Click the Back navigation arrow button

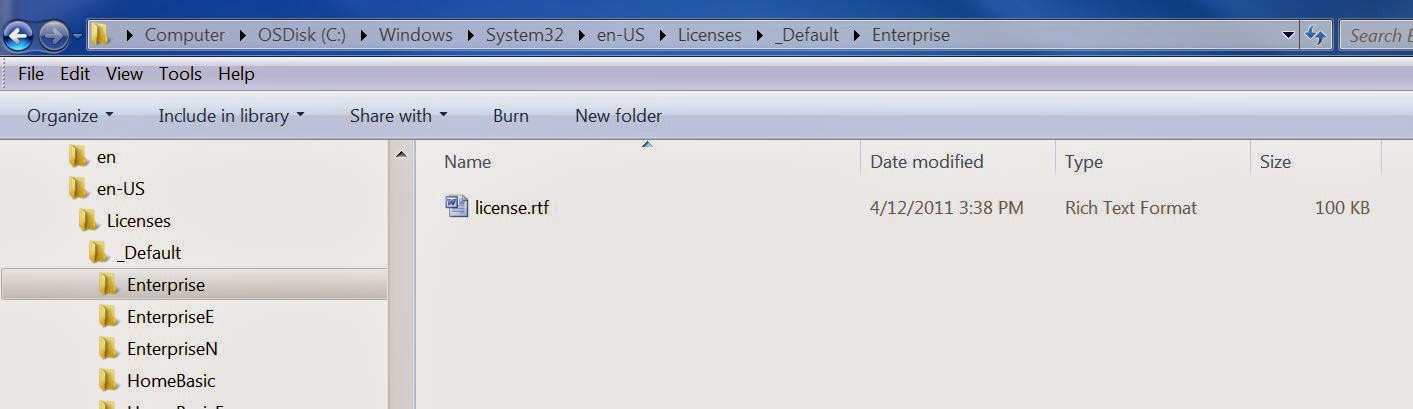coord(19,37)
